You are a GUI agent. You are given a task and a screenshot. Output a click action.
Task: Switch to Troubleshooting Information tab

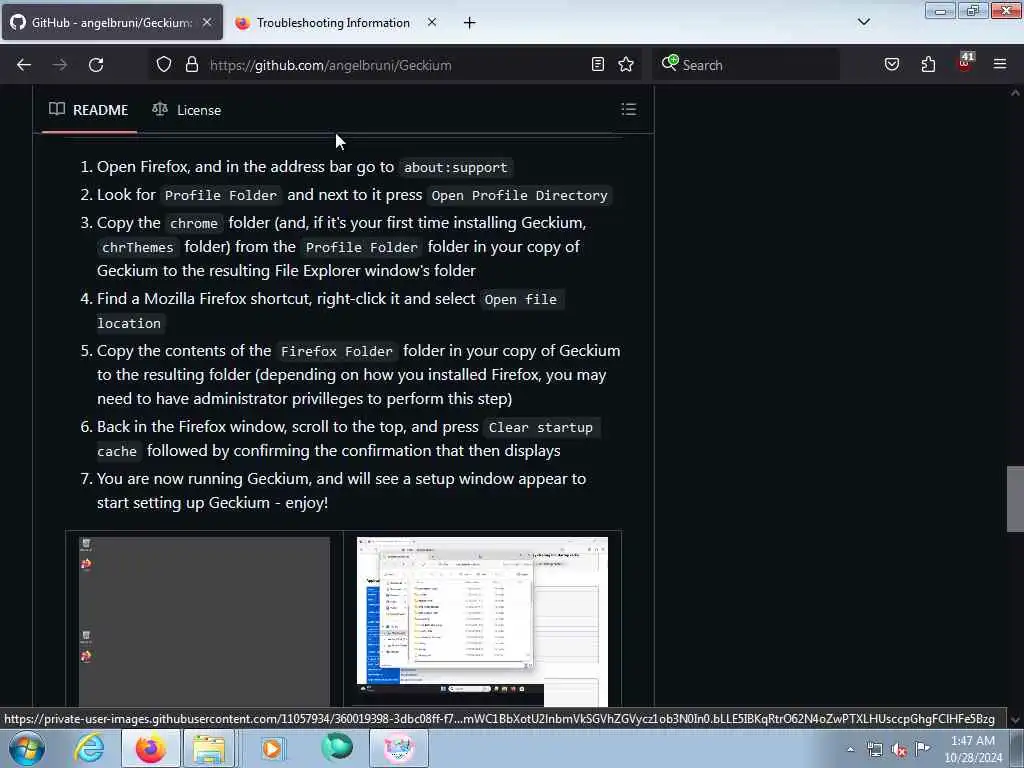(x=336, y=23)
